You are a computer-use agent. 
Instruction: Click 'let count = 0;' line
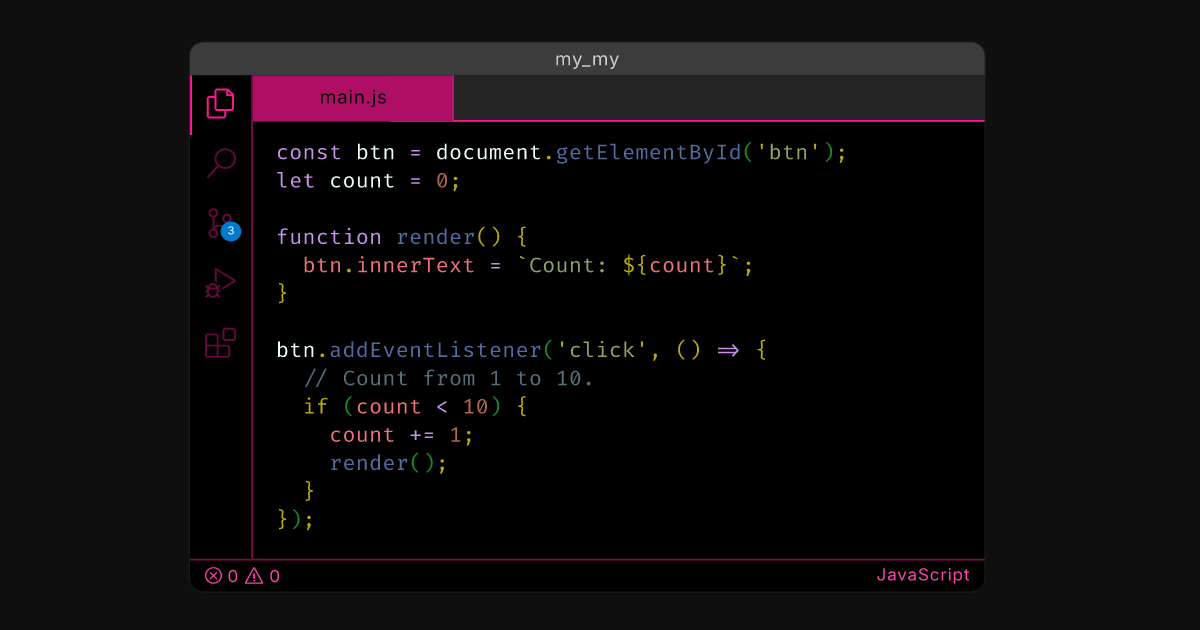pos(369,181)
